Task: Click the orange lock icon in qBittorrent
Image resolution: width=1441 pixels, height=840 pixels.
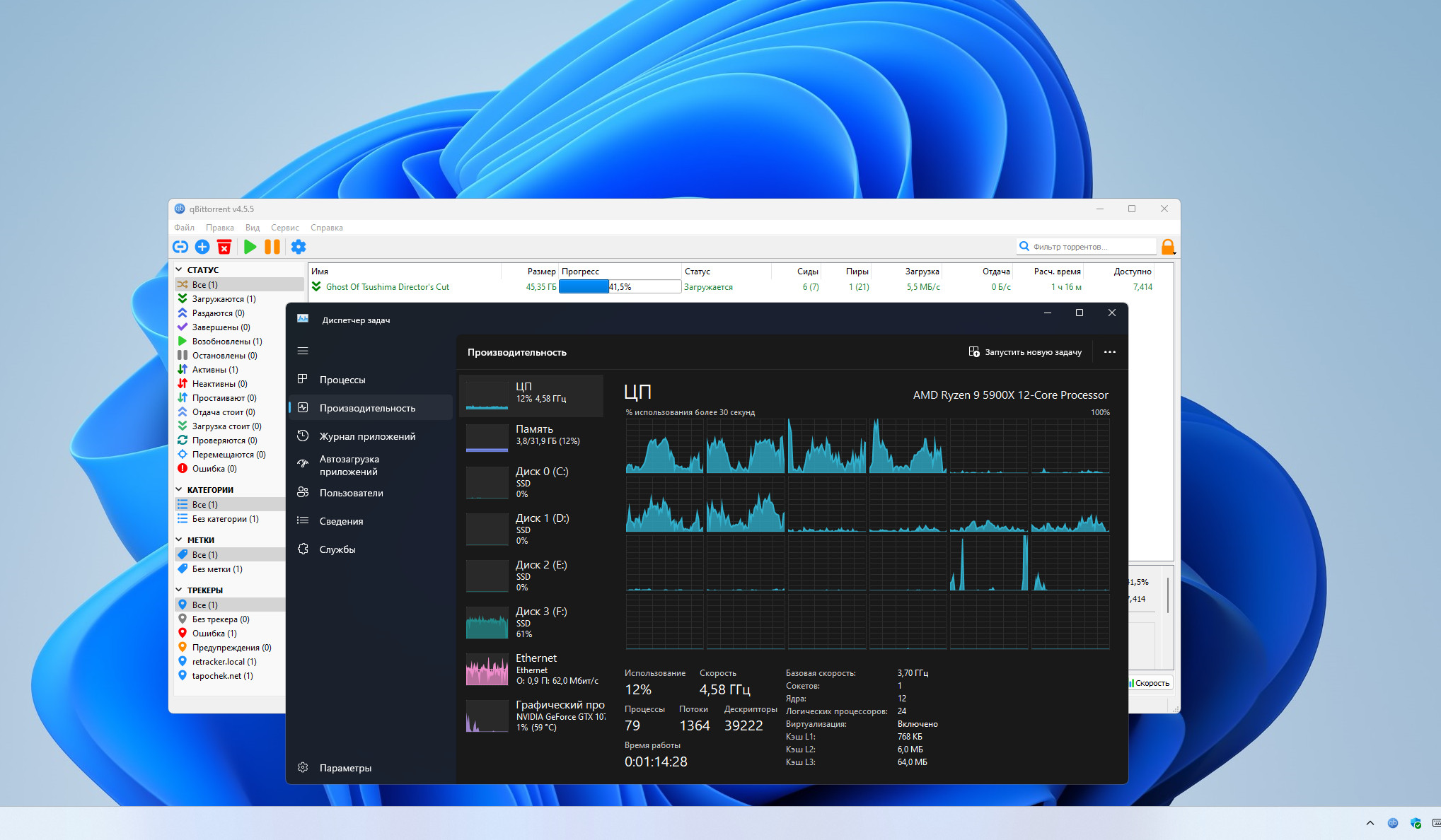Action: (x=1168, y=247)
